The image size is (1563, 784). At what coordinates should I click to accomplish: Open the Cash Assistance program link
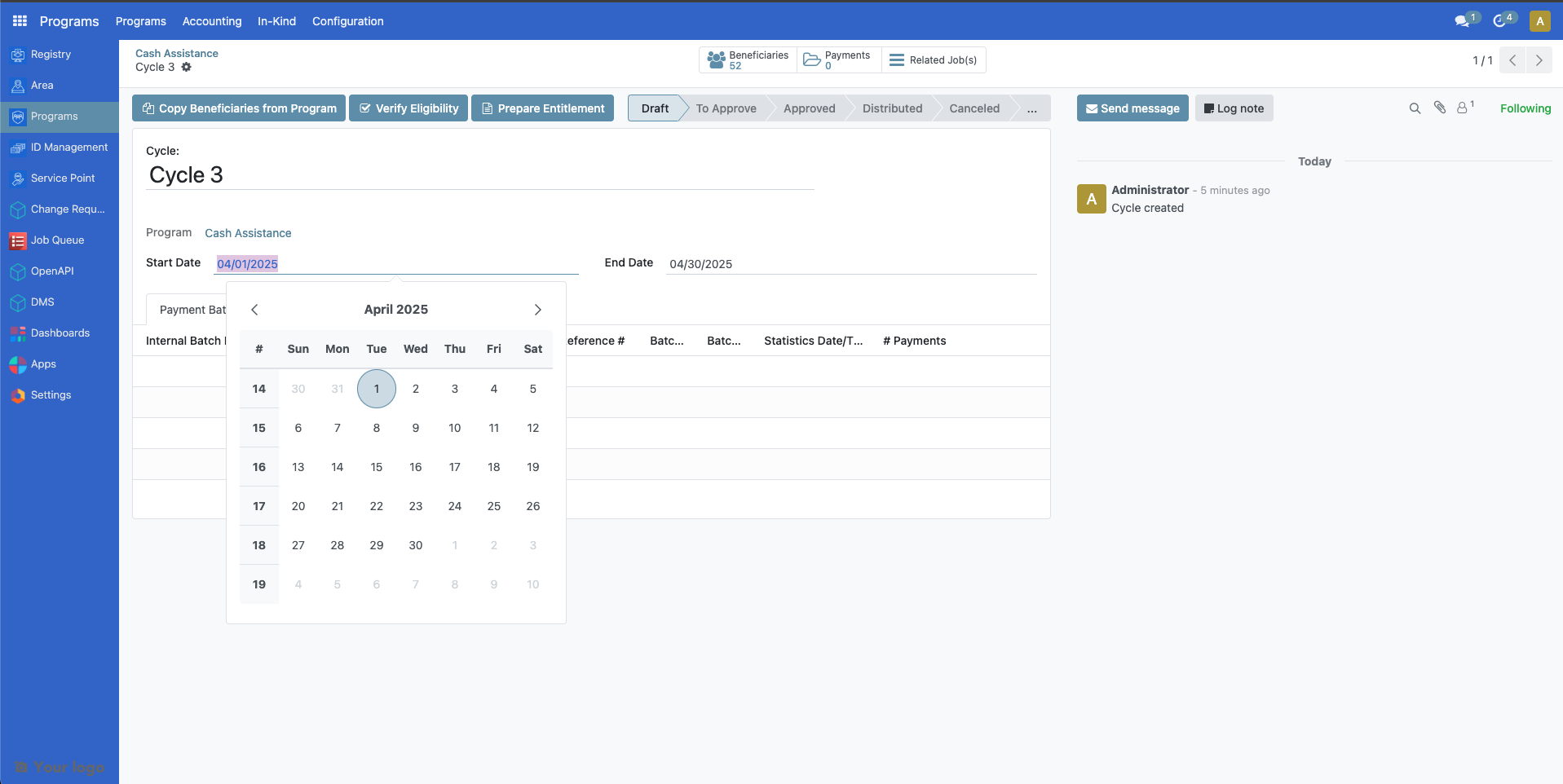point(248,233)
